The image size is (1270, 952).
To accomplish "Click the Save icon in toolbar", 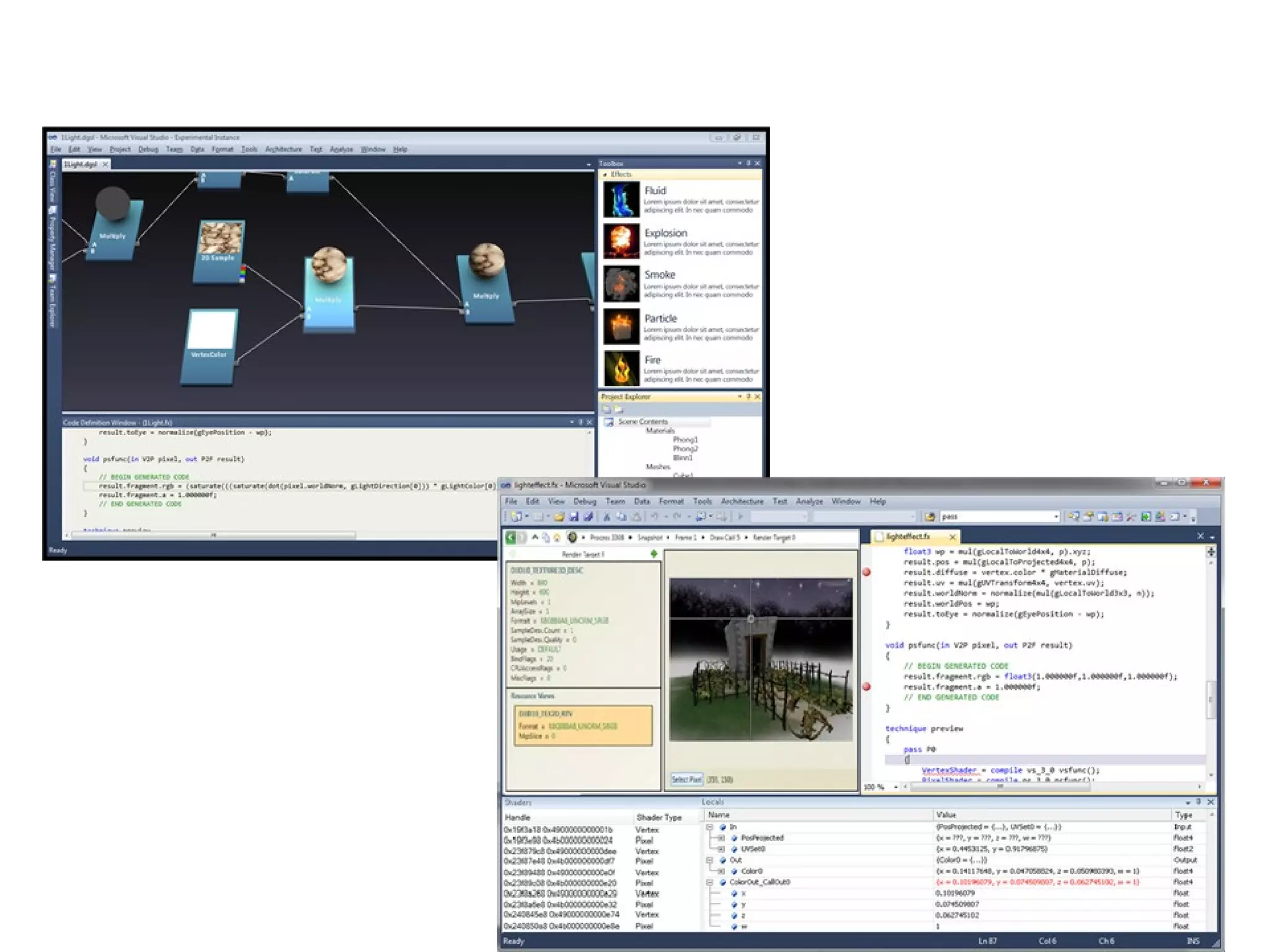I will [574, 516].
